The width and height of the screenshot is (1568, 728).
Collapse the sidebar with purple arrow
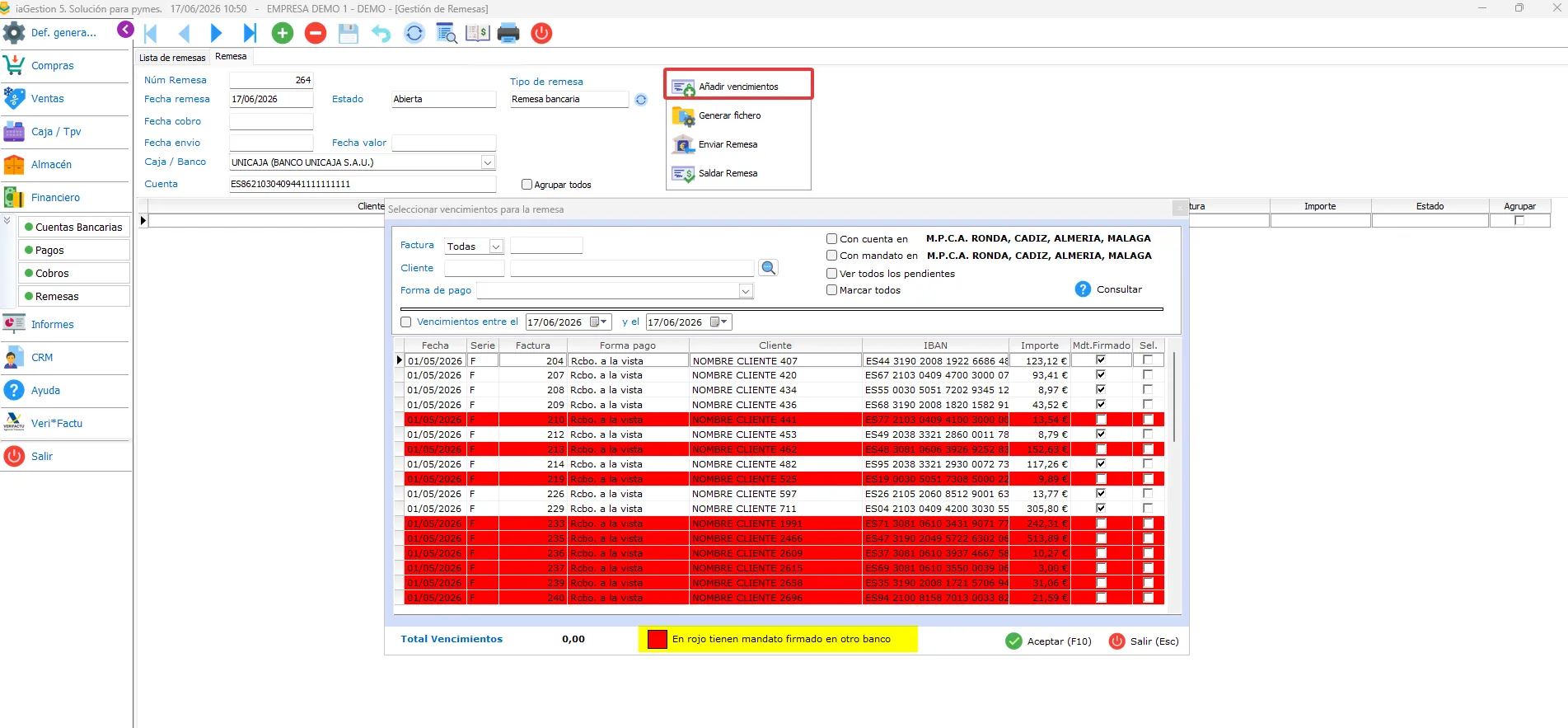pyautogui.click(x=125, y=30)
